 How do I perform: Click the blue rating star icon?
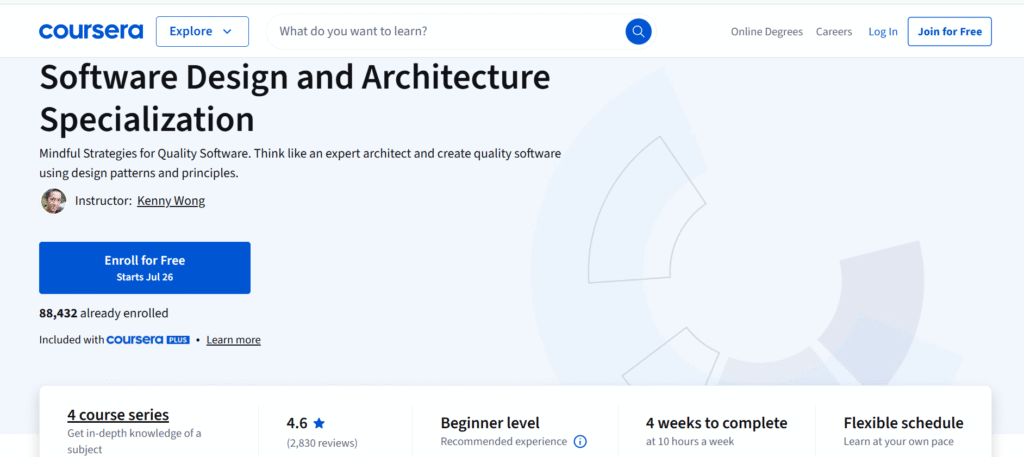point(319,423)
